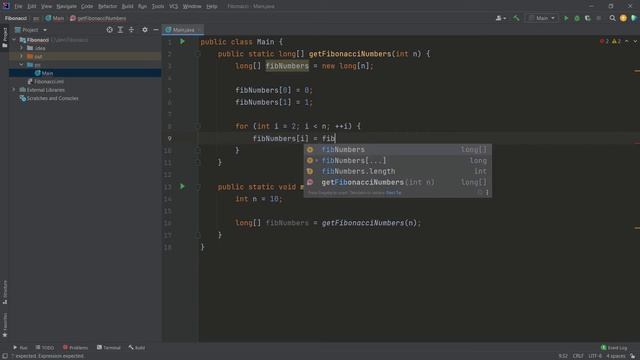640x360 pixels.
Task: Collapse the src folder
Action: [x=22, y=65]
